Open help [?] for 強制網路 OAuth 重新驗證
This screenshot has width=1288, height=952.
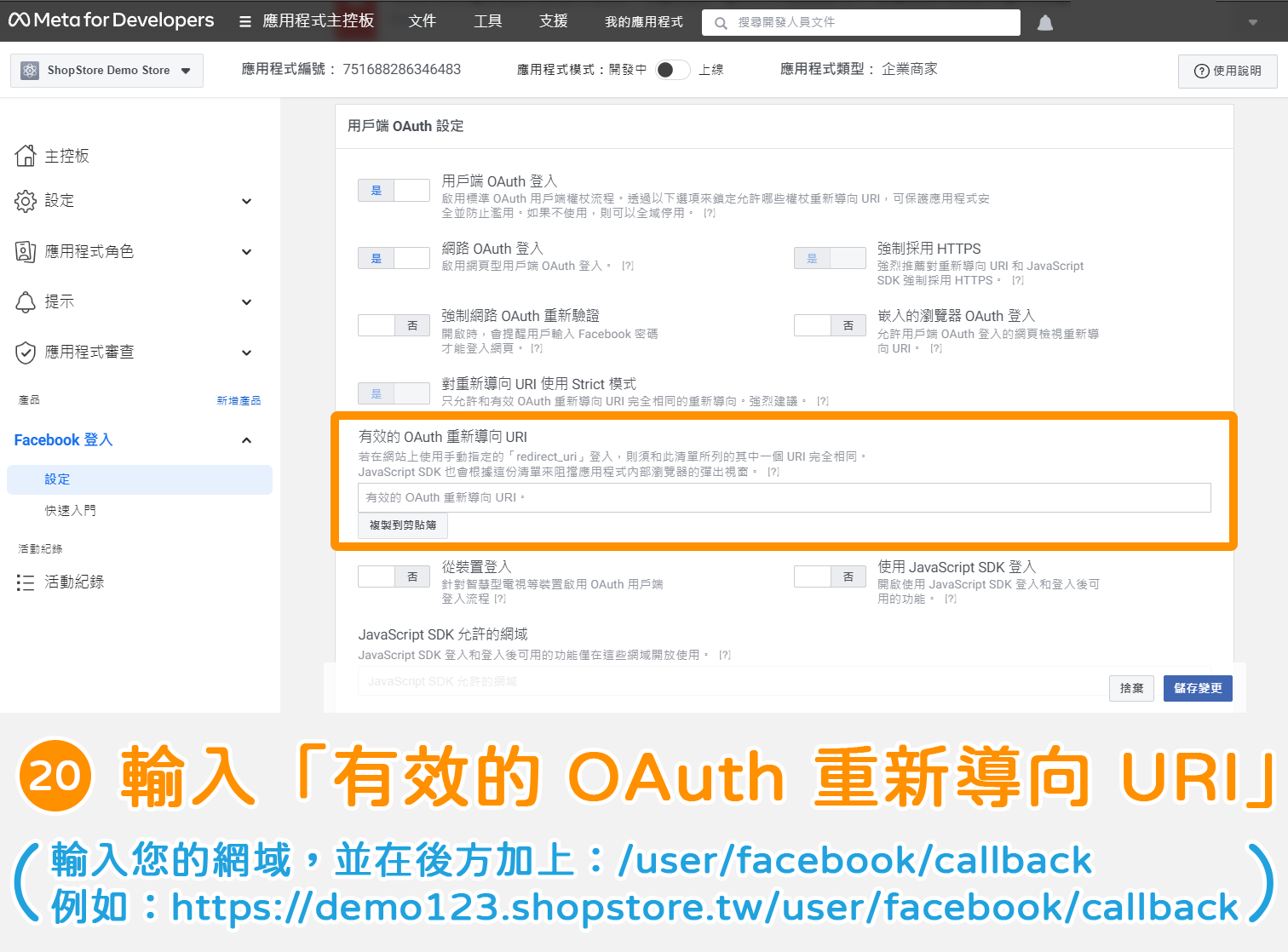pyautogui.click(x=537, y=348)
